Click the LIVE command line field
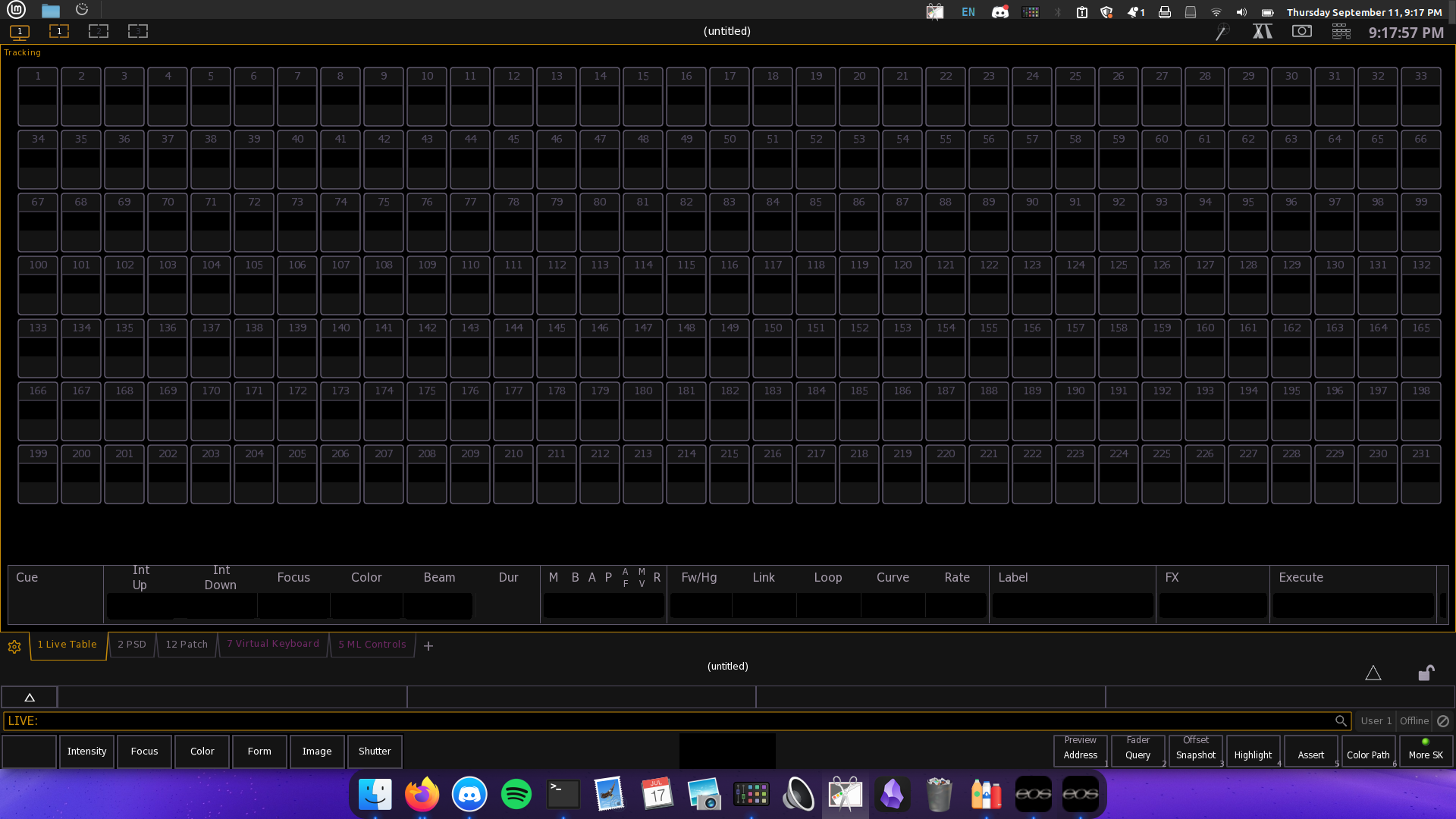 pos(667,721)
